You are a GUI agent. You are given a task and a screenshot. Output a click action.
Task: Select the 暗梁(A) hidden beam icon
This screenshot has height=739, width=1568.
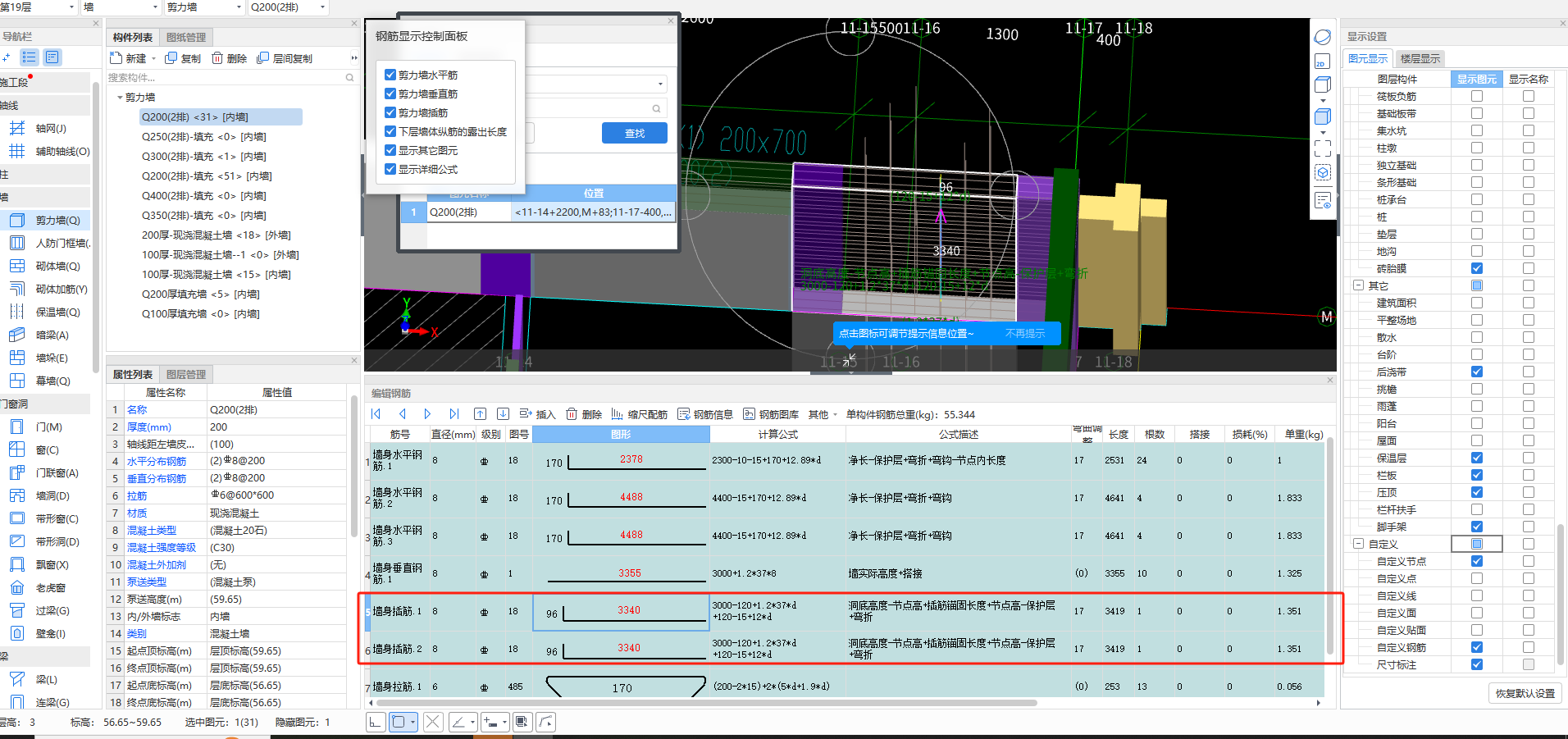tap(17, 335)
